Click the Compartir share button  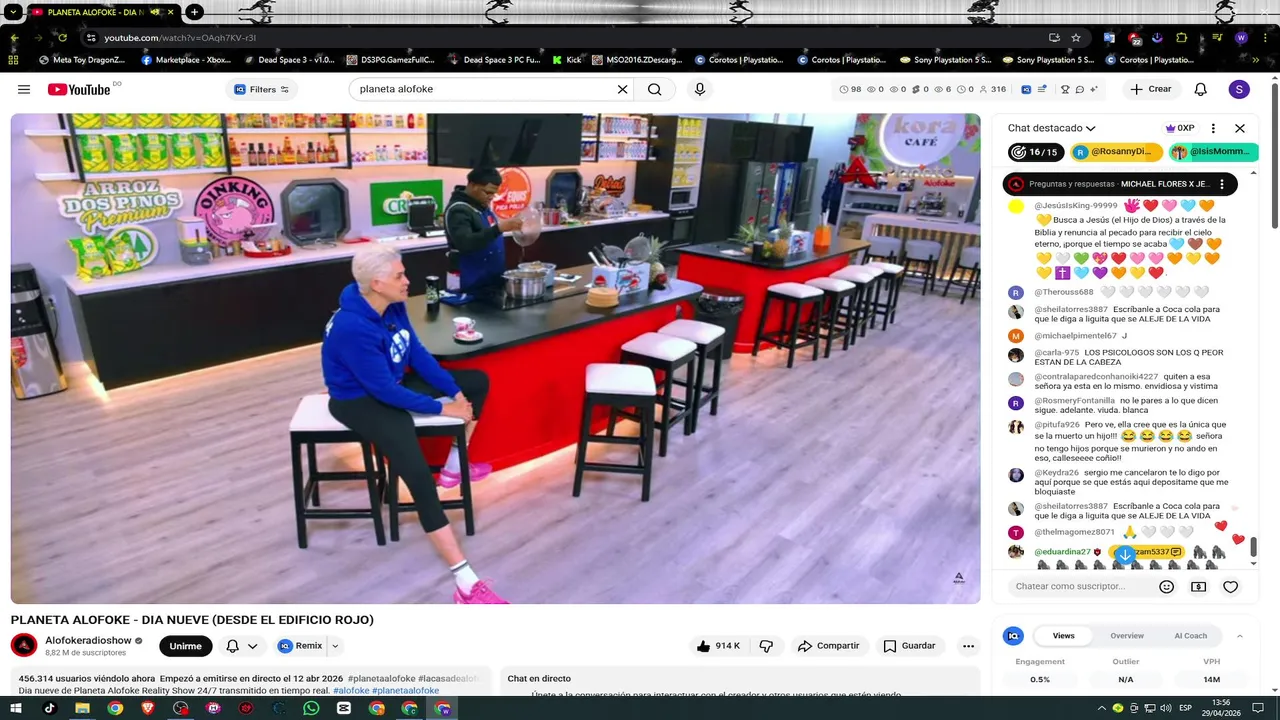828,646
